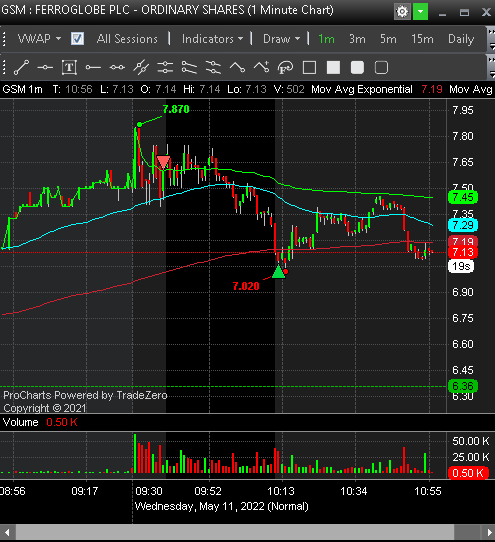Toggle the VWAP checkbox
495x542 pixels.
(77, 39)
